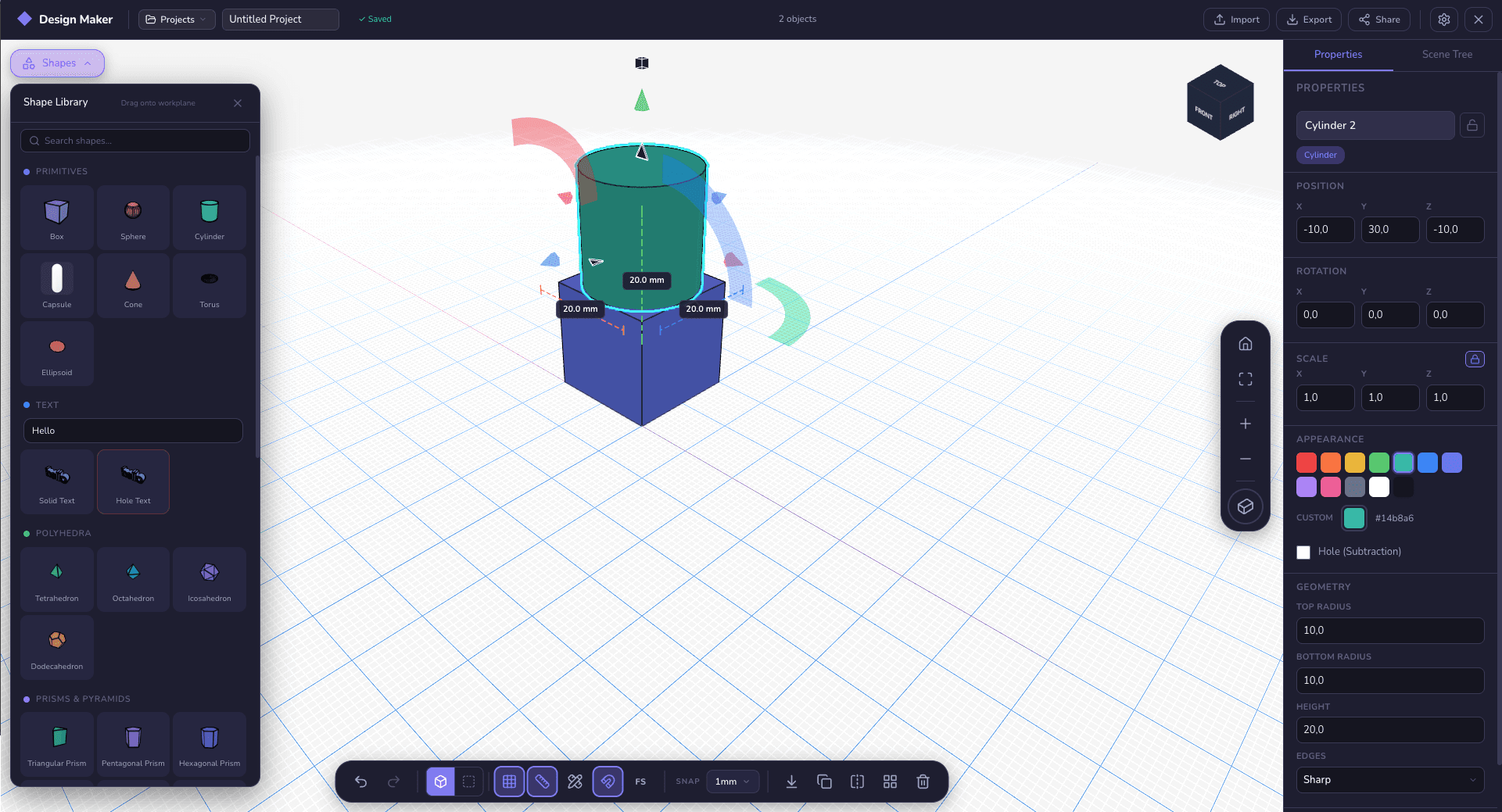Duplicate the selected object
The height and width of the screenshot is (812, 1502).
pyautogui.click(x=824, y=782)
